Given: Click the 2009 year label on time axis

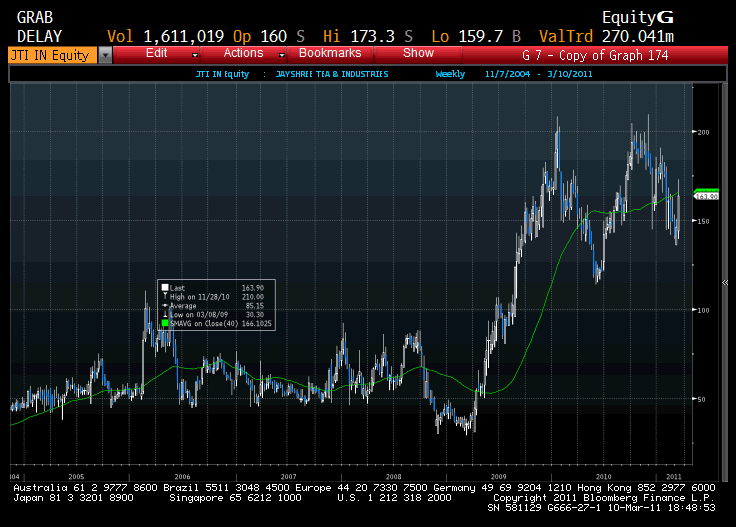Looking at the screenshot, I should 498,476.
